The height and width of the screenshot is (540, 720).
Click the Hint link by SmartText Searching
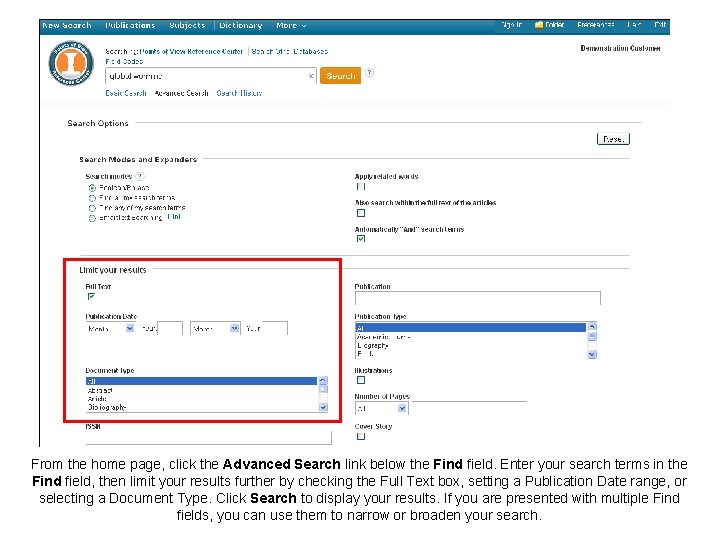pos(174,217)
